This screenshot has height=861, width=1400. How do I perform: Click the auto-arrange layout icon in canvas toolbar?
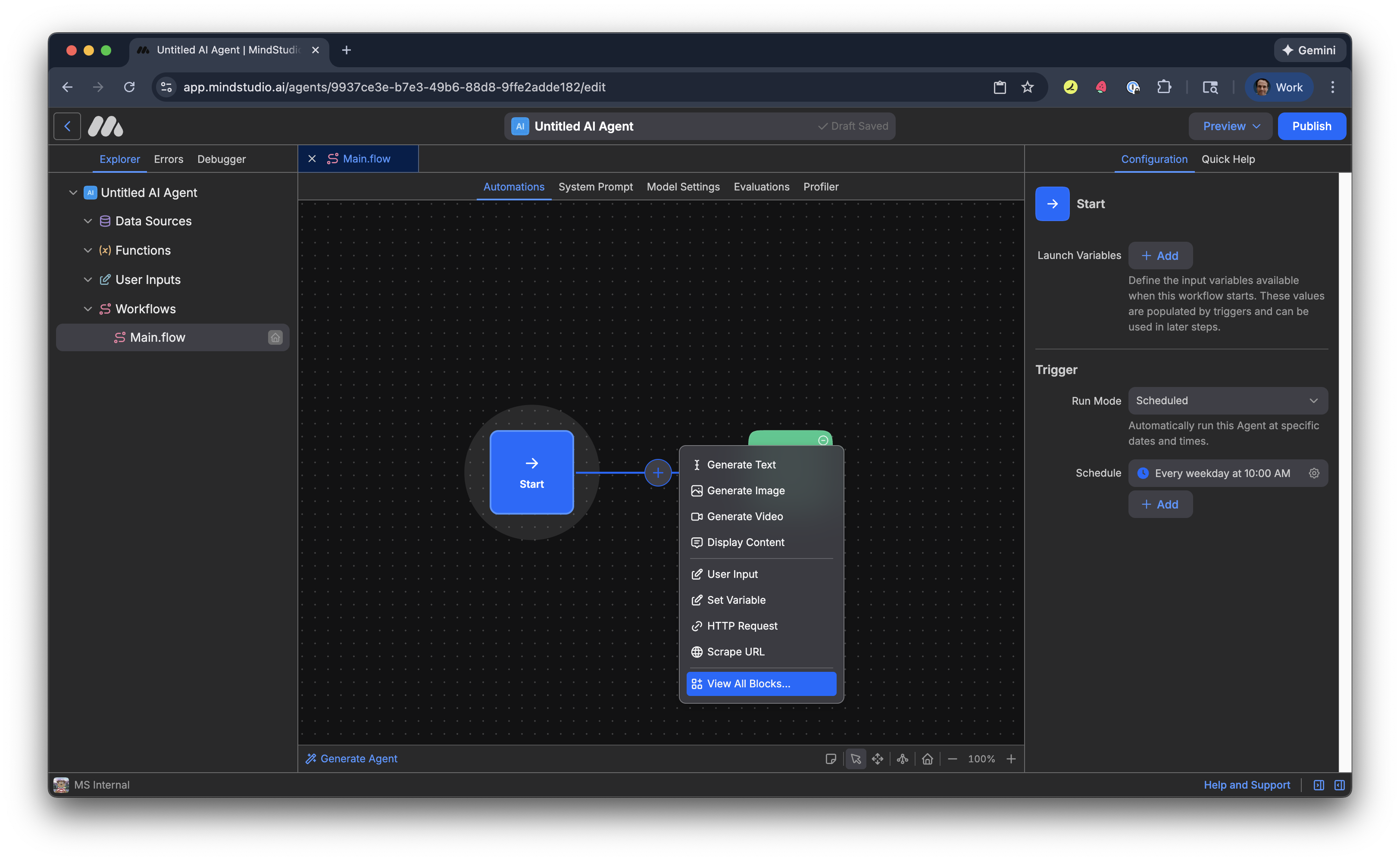pyautogui.click(x=902, y=758)
